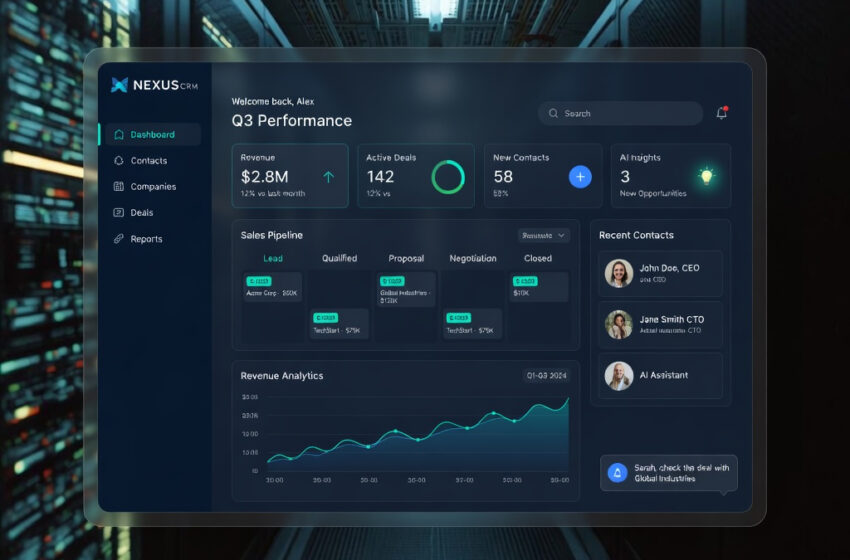This screenshot has width=850, height=560.
Task: Click the green tag on Closed $10K card
Action: (x=525, y=281)
